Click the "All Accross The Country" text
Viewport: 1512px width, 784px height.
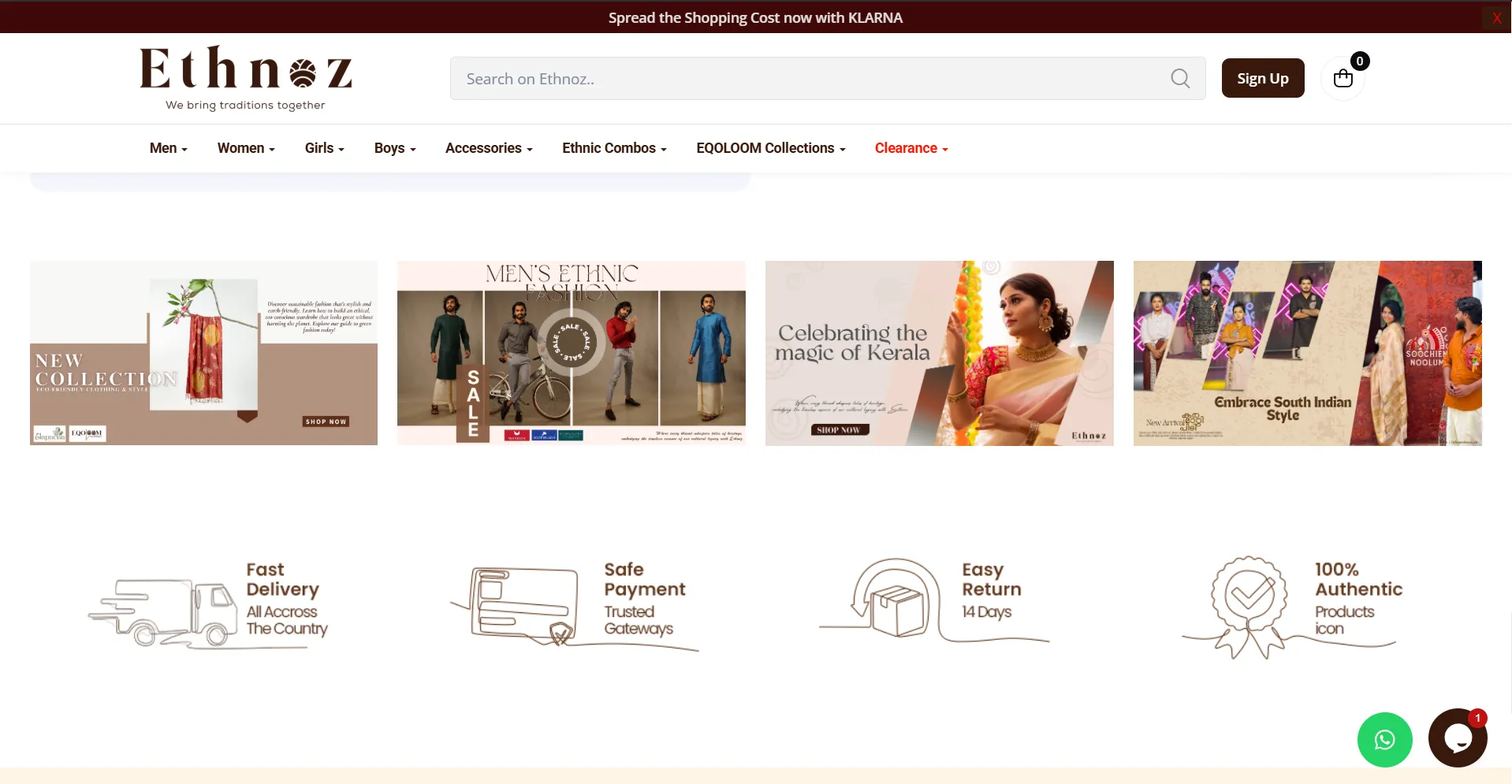287,620
